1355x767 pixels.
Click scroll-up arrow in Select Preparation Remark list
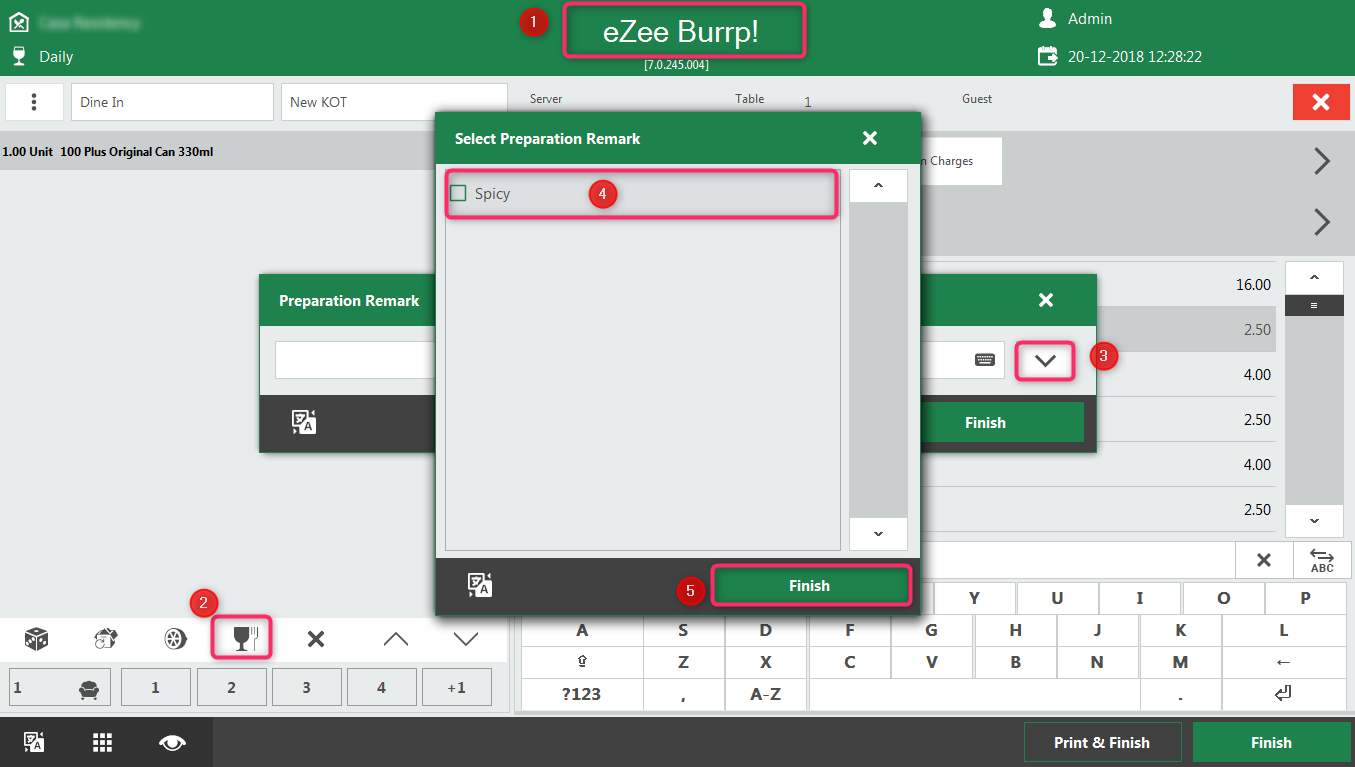(878, 186)
